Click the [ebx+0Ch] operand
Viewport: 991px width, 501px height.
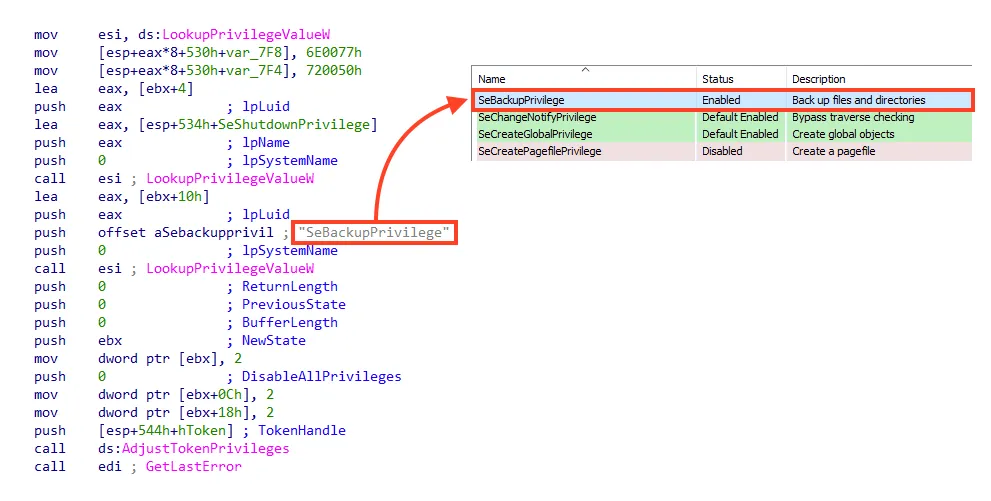tap(214, 395)
